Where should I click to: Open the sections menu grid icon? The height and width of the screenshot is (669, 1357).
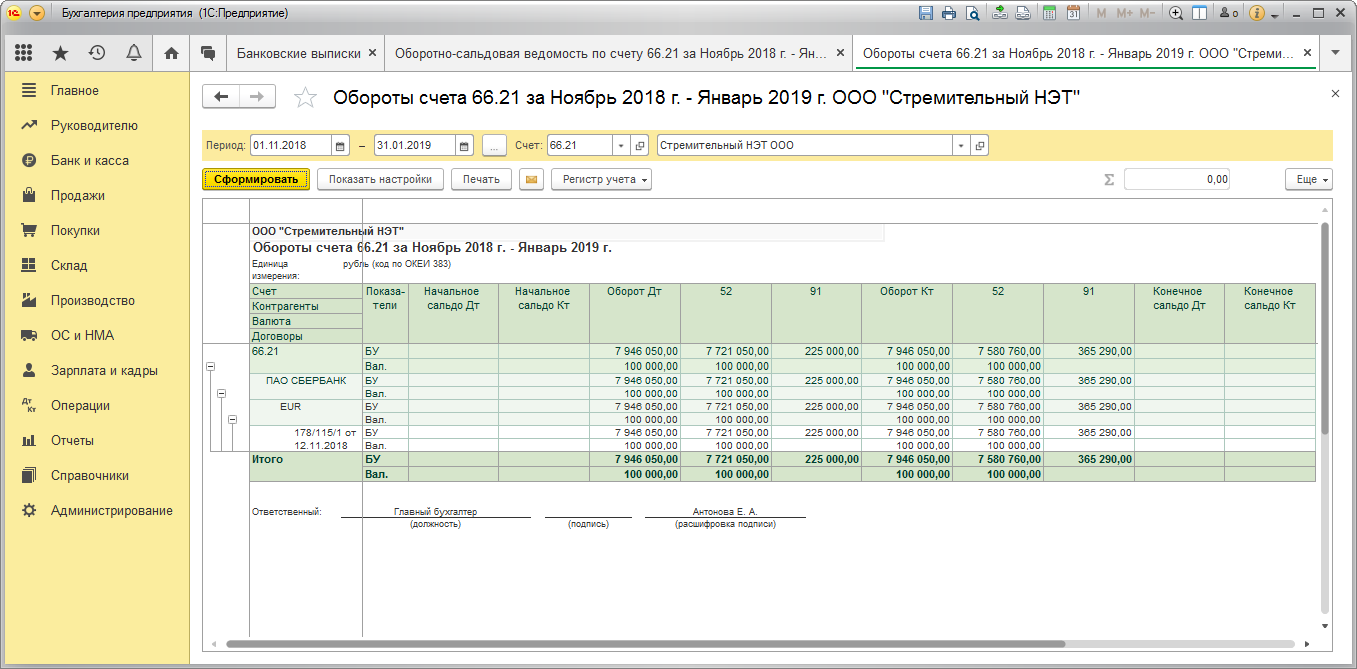23,53
